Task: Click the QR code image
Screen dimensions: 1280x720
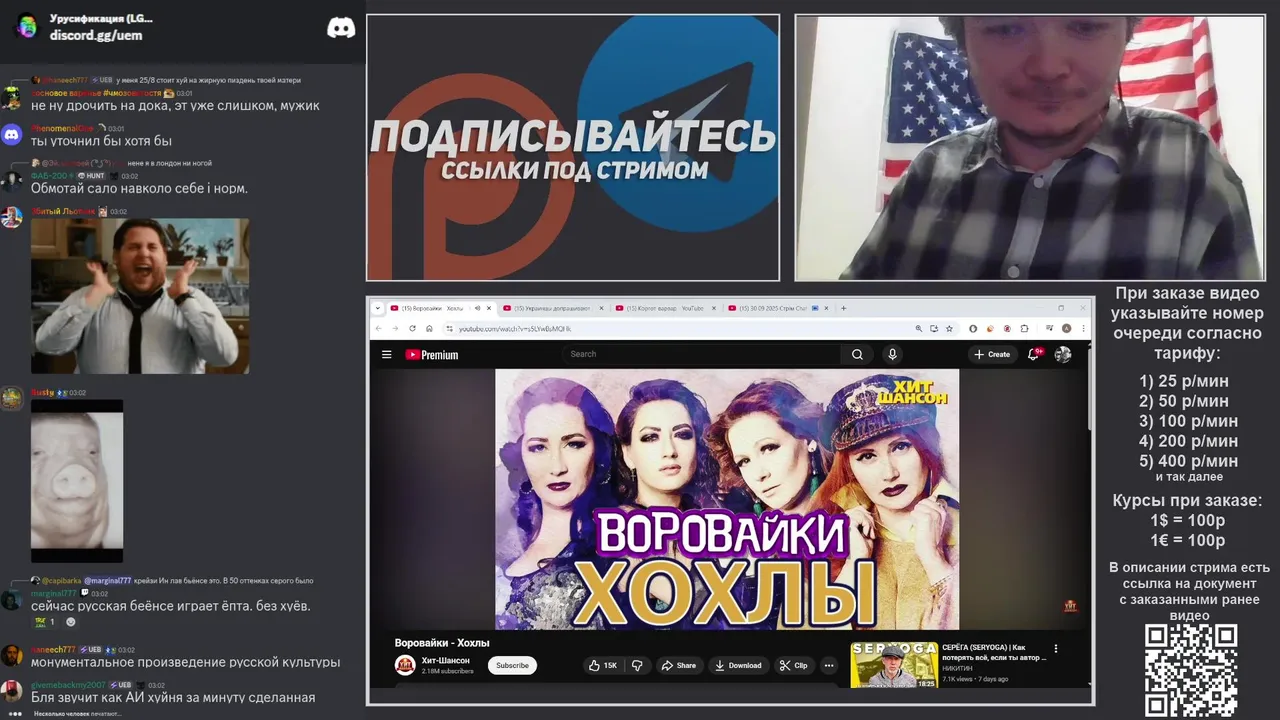Action: click(1191, 671)
